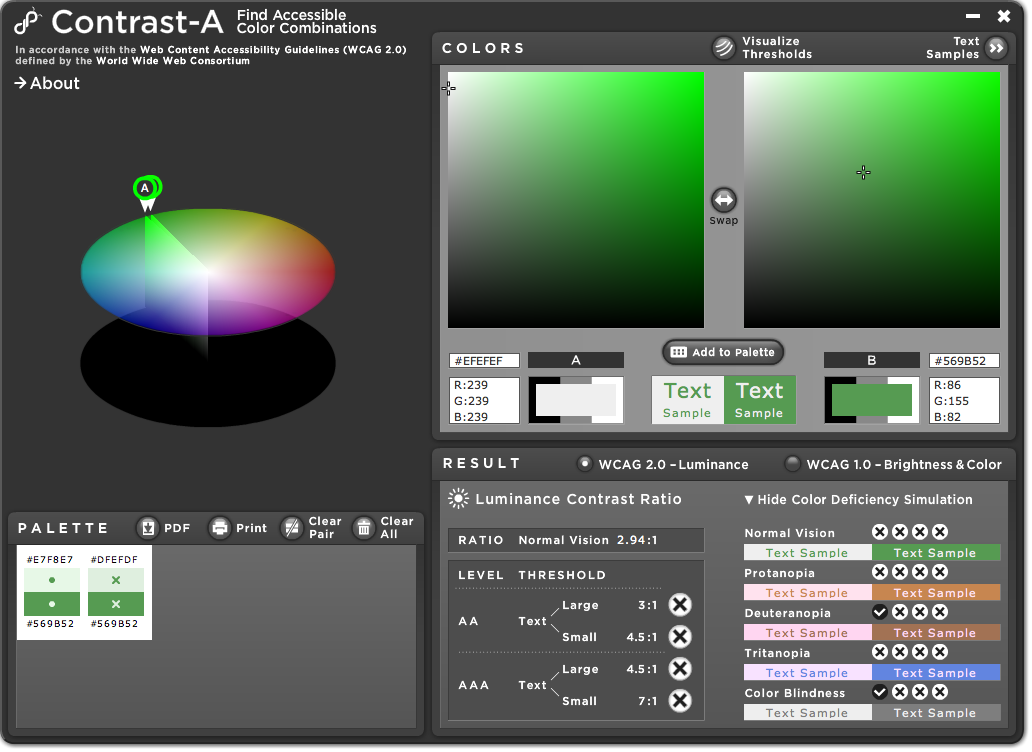Select the #DFEFDF palette pair thumbnail

(x=116, y=592)
